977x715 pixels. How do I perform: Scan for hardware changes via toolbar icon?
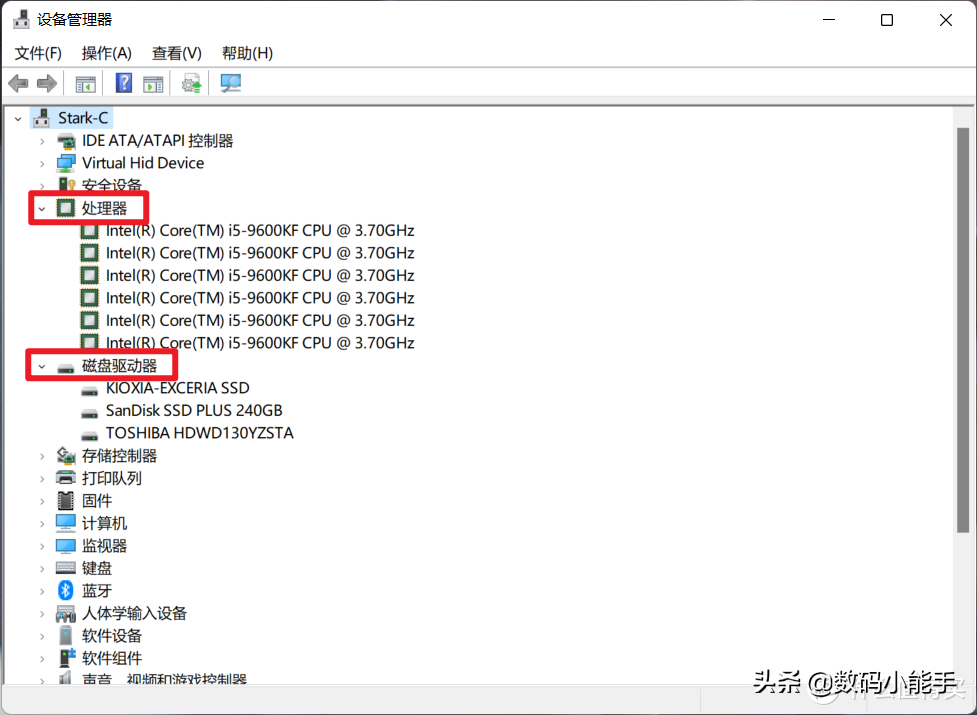[x=230, y=83]
